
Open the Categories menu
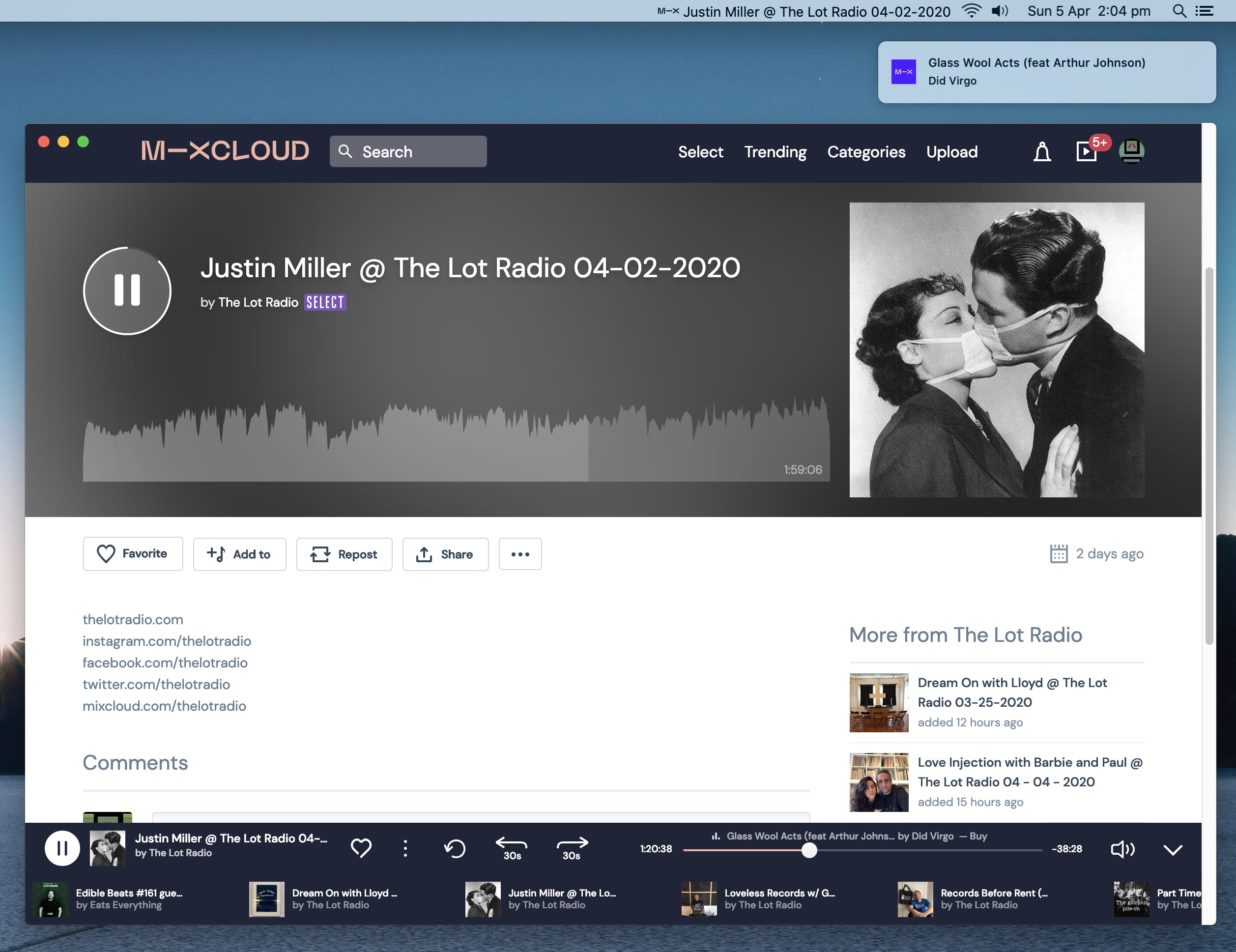coord(866,152)
